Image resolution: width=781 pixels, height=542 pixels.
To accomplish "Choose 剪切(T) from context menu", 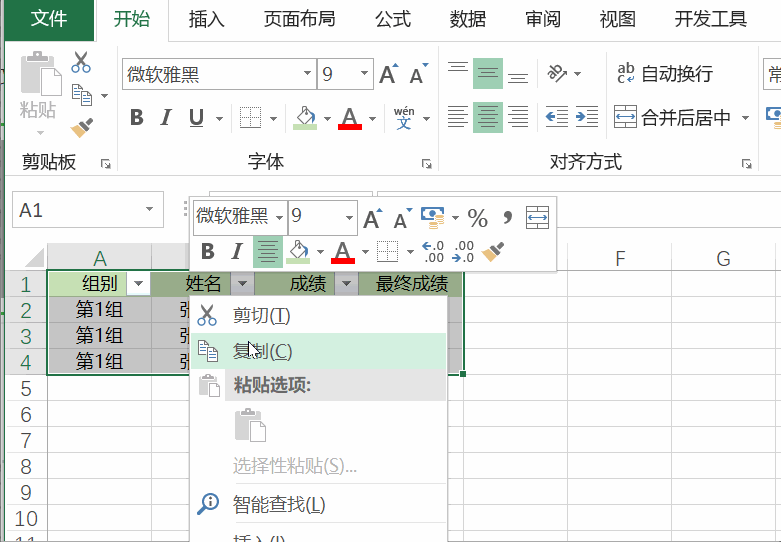I will [319, 315].
